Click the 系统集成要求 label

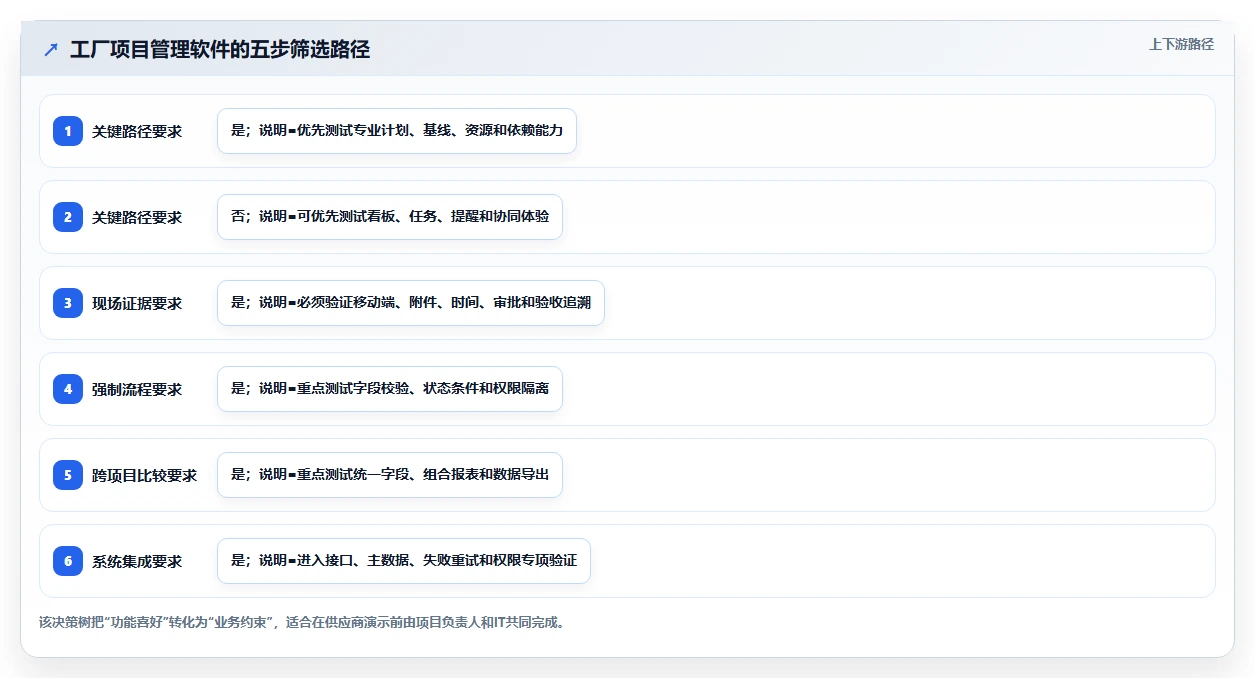coord(137,561)
